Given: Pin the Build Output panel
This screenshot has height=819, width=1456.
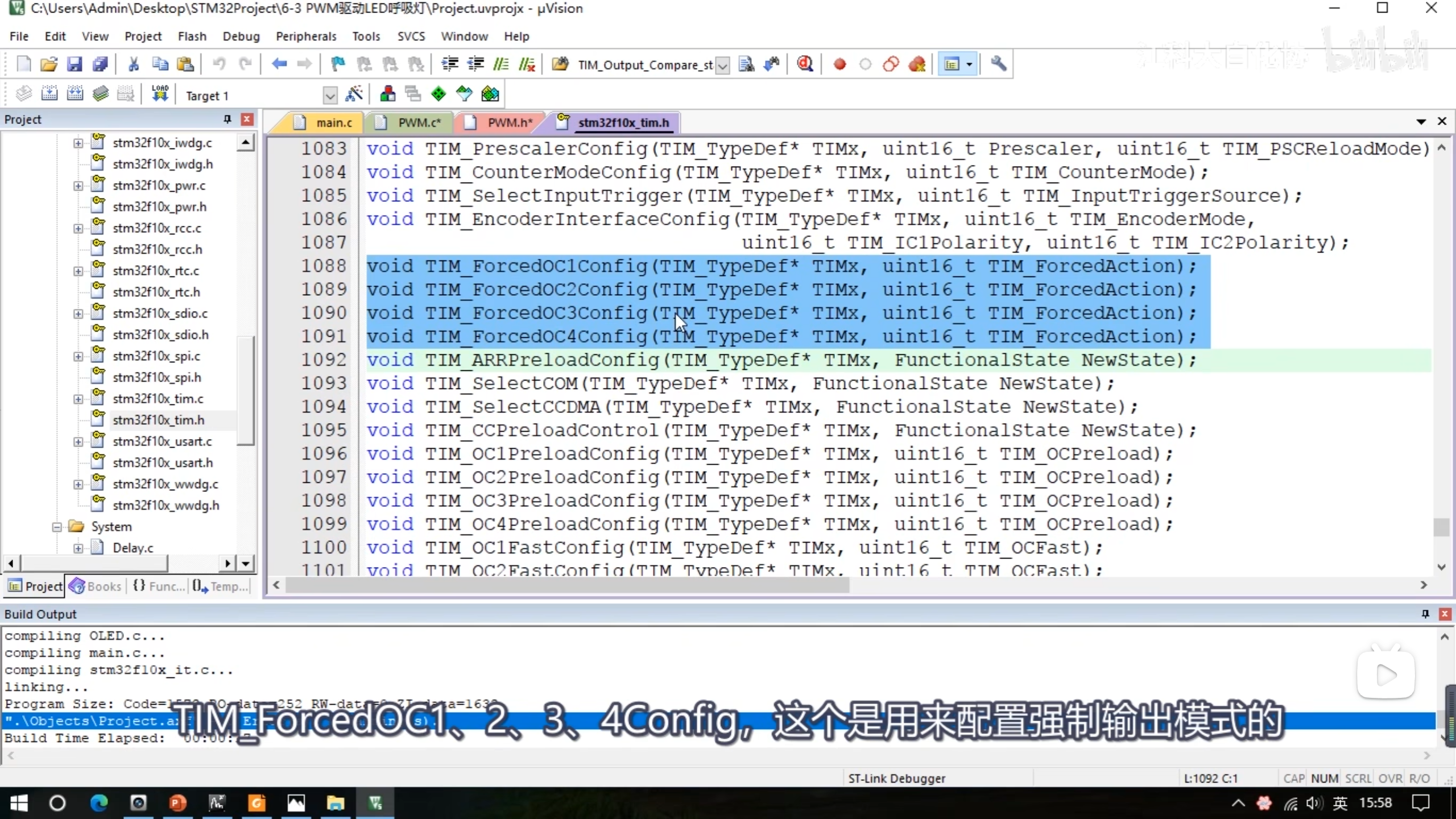Looking at the screenshot, I should click(1425, 614).
